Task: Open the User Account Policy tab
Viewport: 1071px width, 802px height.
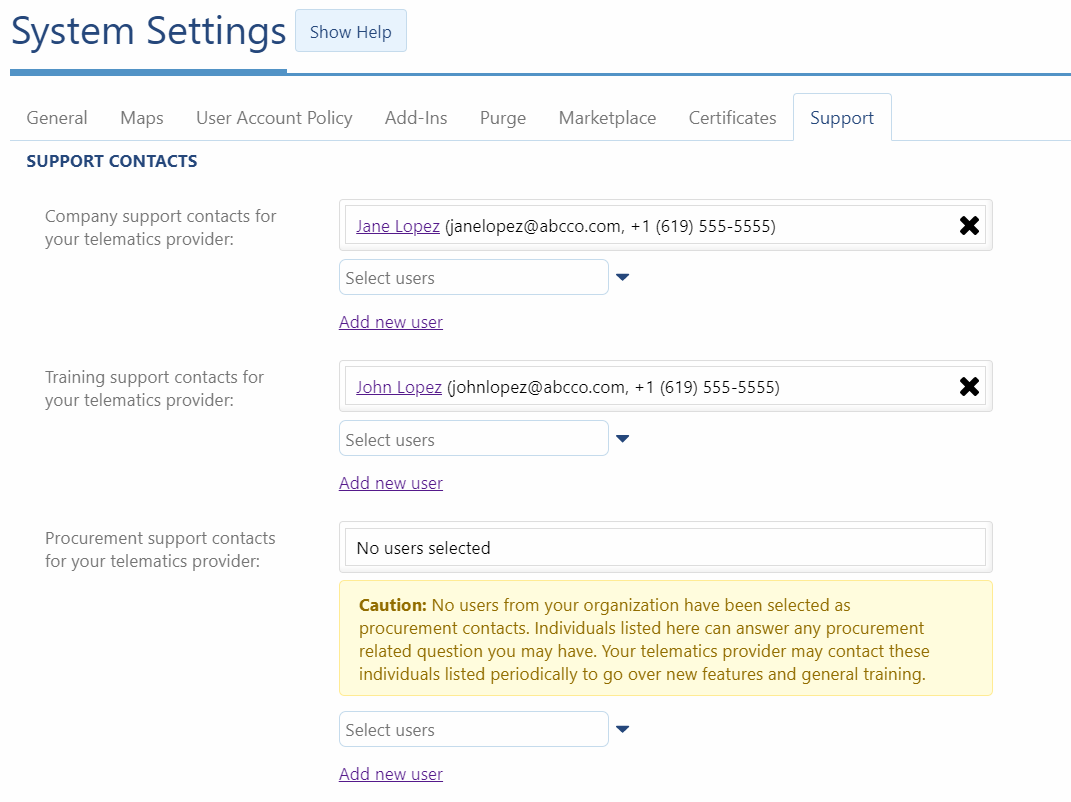Action: (x=274, y=118)
